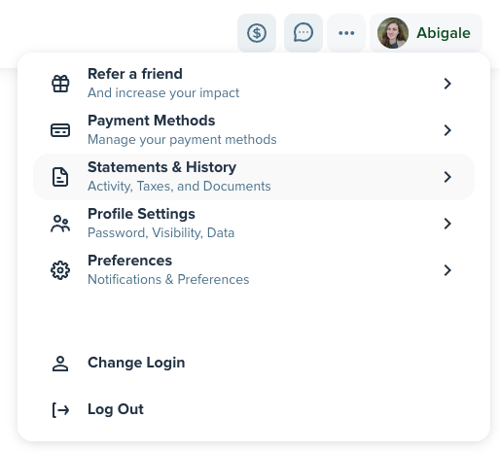Click the person icon beside Change Login

click(60, 363)
